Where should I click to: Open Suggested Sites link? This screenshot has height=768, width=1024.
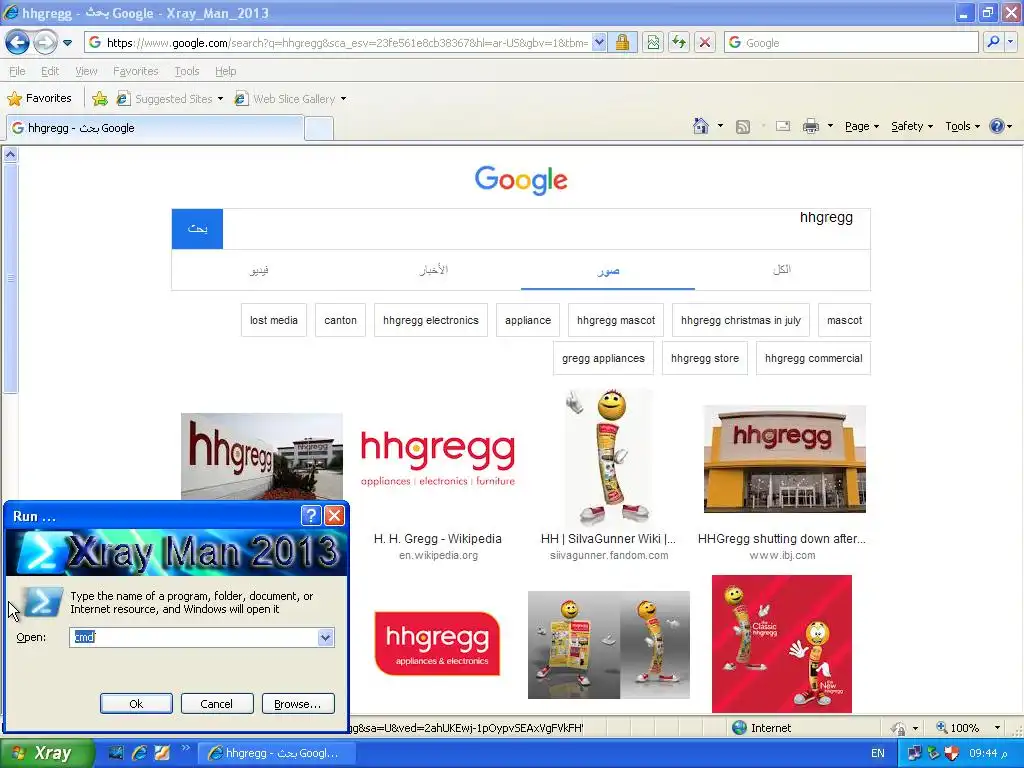click(x=170, y=99)
